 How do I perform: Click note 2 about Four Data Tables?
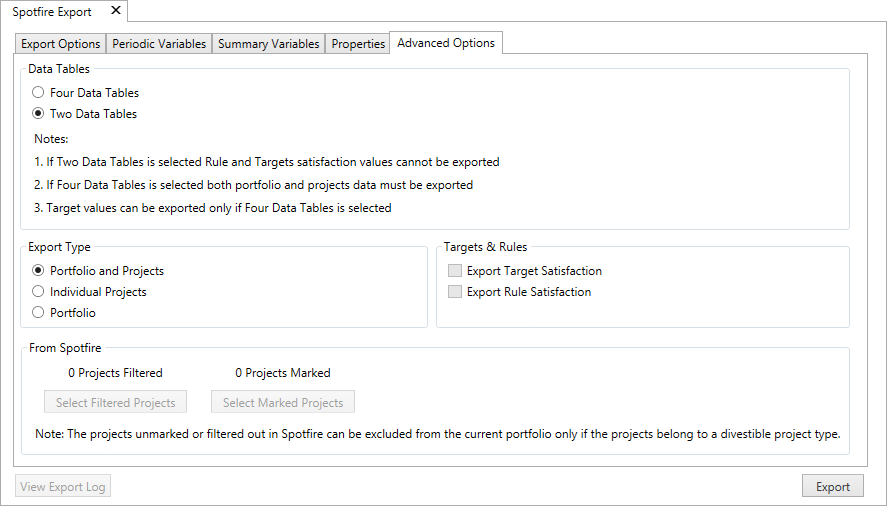(253, 185)
